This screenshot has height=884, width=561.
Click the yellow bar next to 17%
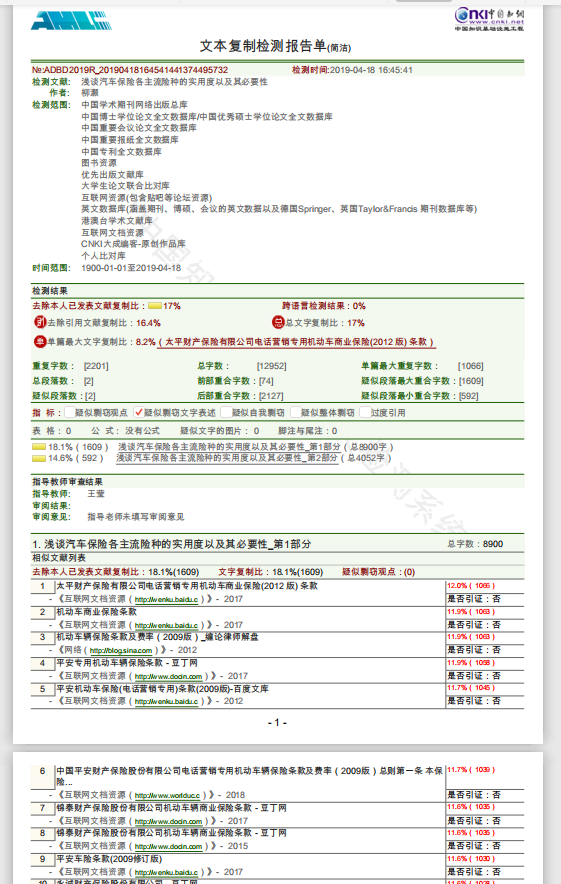[155, 306]
